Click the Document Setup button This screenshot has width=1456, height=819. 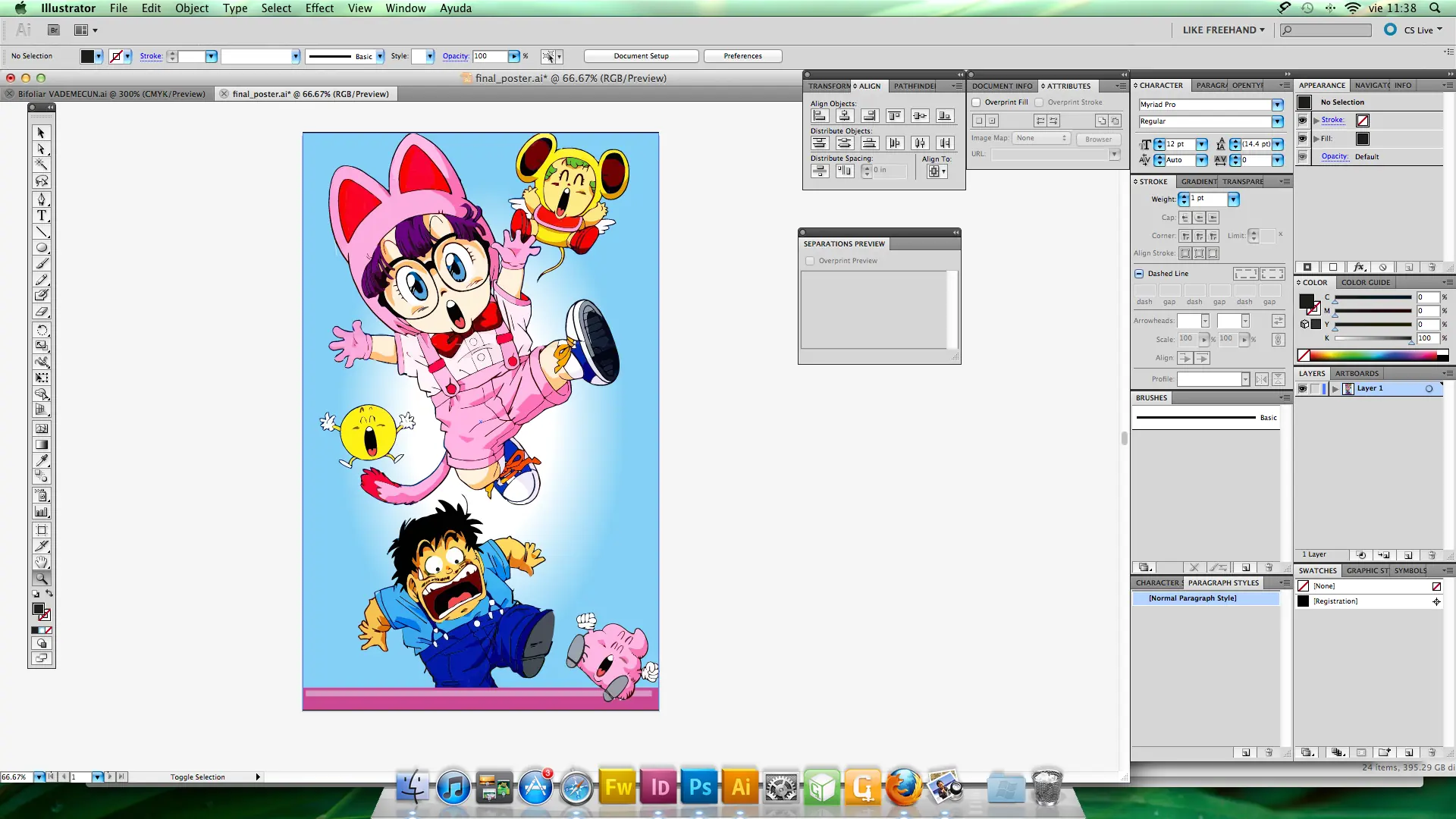[x=642, y=56]
